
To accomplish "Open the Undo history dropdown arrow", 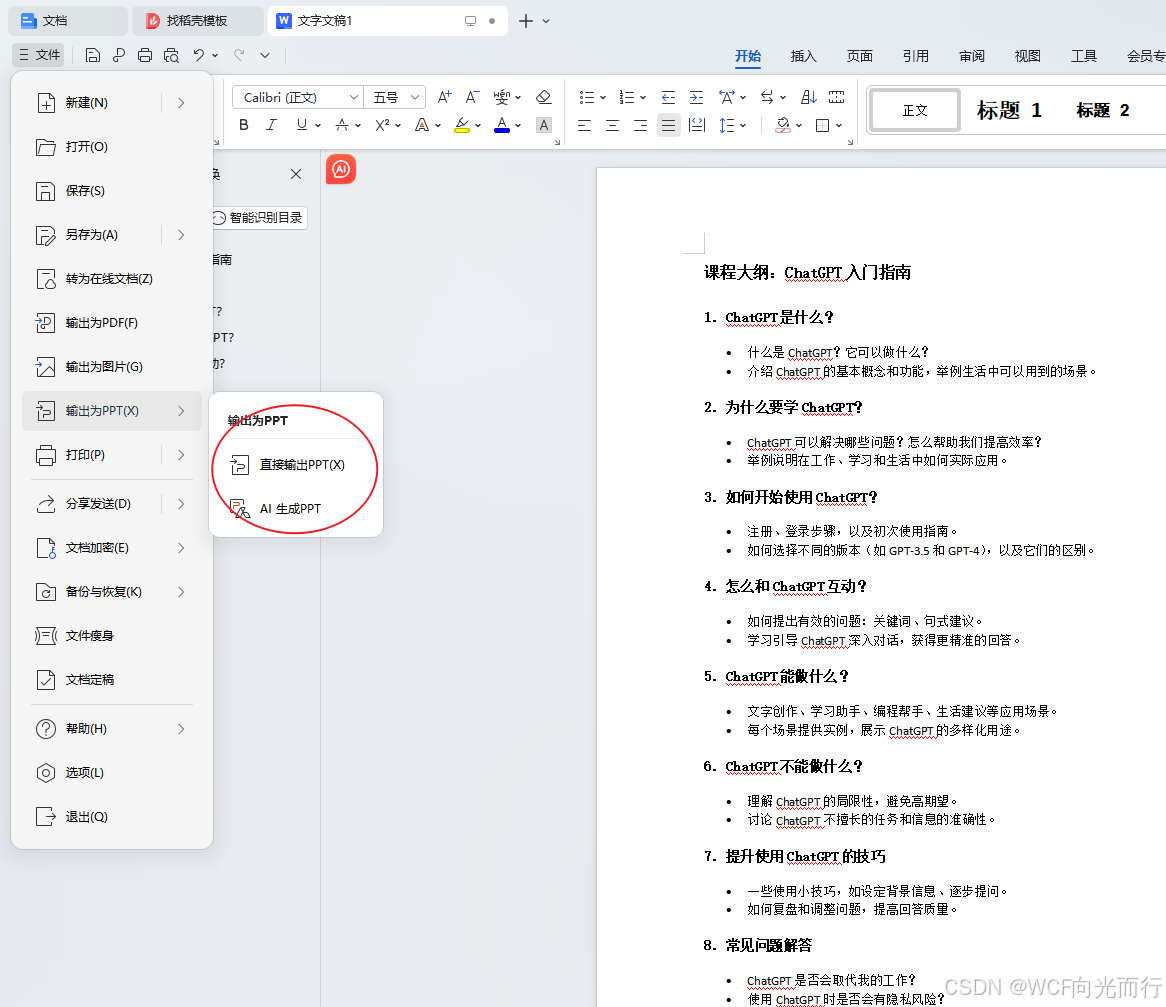I will pyautogui.click(x=215, y=55).
